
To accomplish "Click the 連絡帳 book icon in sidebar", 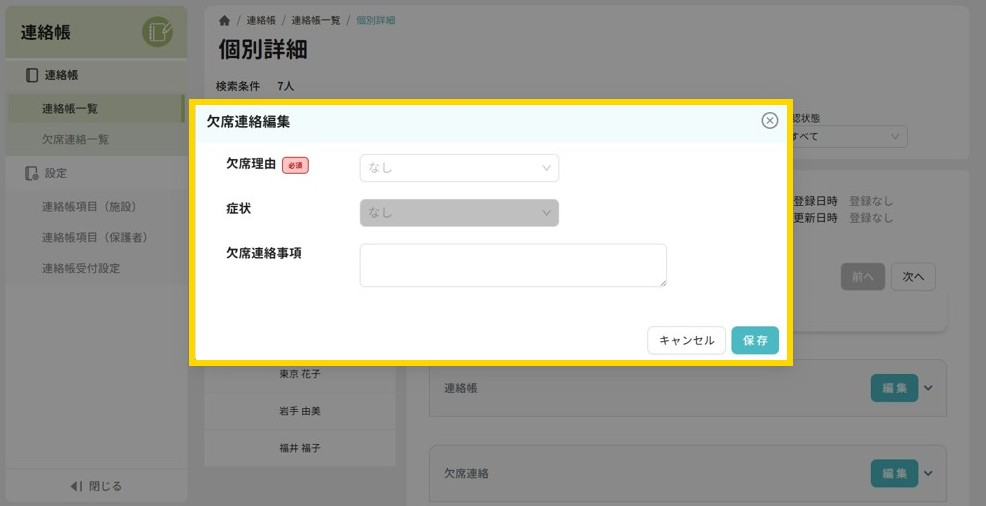I will pos(32,75).
